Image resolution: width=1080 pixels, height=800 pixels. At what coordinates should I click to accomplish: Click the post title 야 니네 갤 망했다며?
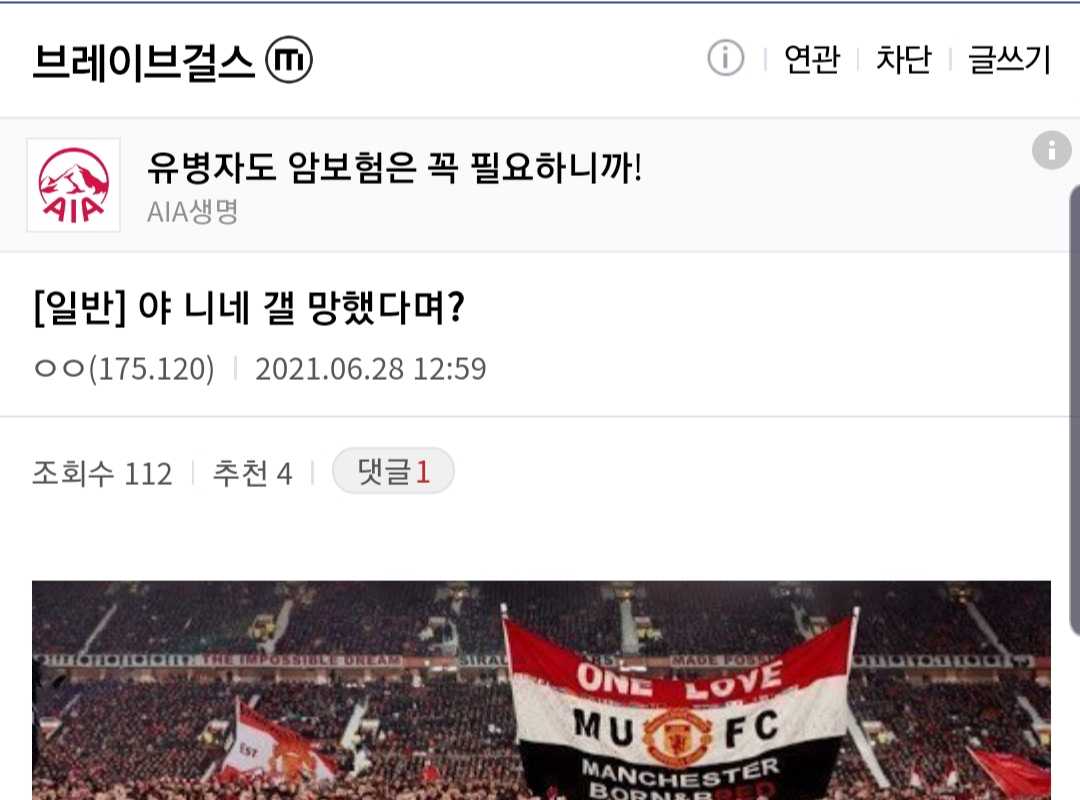click(x=302, y=307)
